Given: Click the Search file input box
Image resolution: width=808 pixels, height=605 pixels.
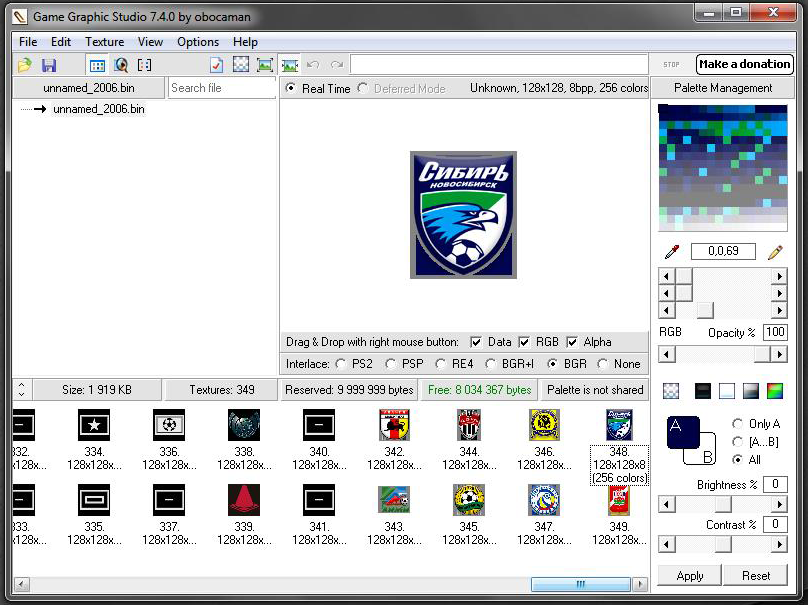Looking at the screenshot, I should point(222,88).
